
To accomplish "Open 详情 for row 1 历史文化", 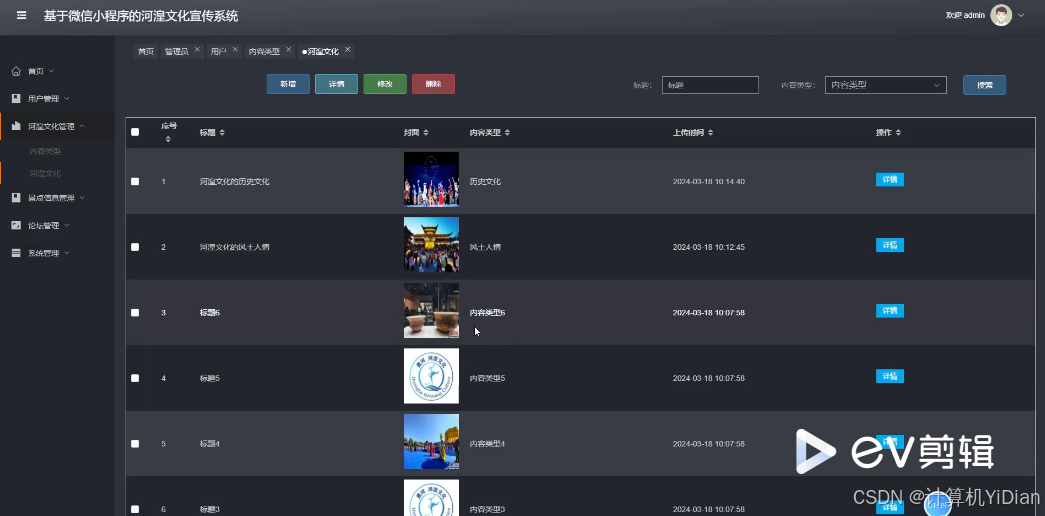I will click(x=890, y=179).
